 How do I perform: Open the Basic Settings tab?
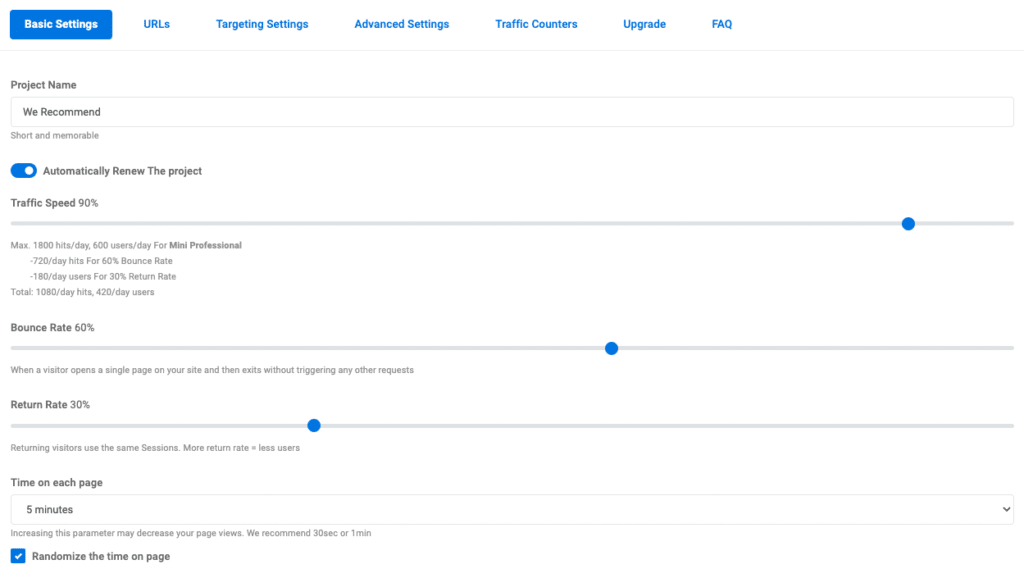pyautogui.click(x=61, y=24)
